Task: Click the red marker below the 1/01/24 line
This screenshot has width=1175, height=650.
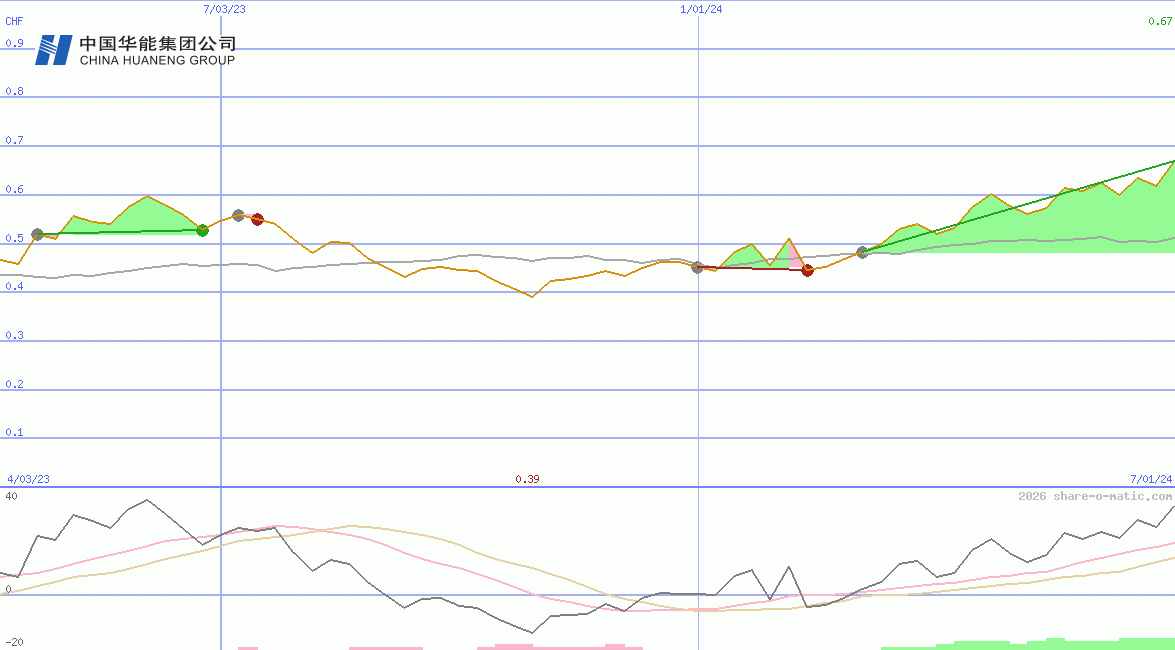Action: pos(807,270)
